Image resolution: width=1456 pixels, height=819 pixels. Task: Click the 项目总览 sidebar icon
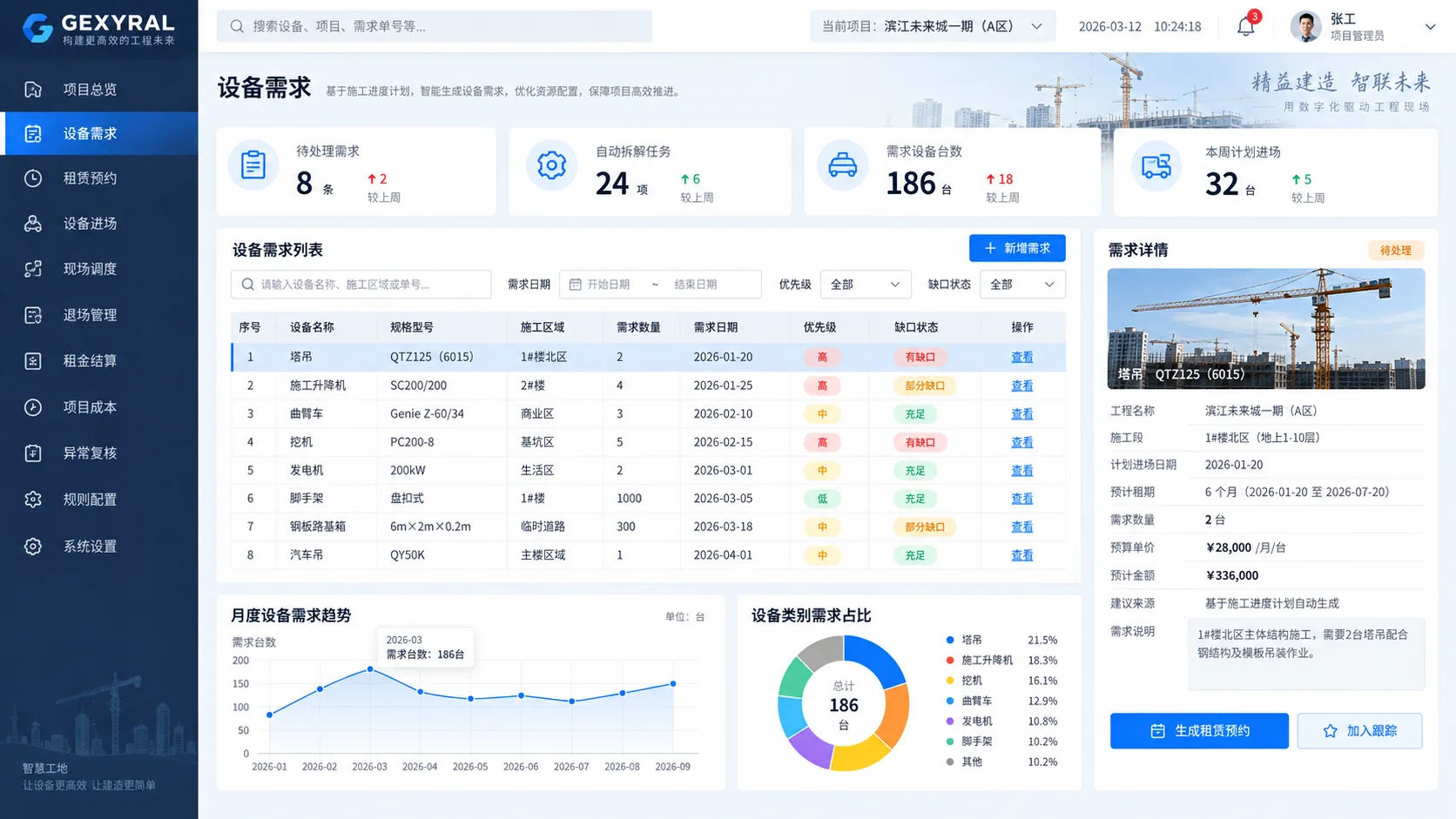(33, 89)
